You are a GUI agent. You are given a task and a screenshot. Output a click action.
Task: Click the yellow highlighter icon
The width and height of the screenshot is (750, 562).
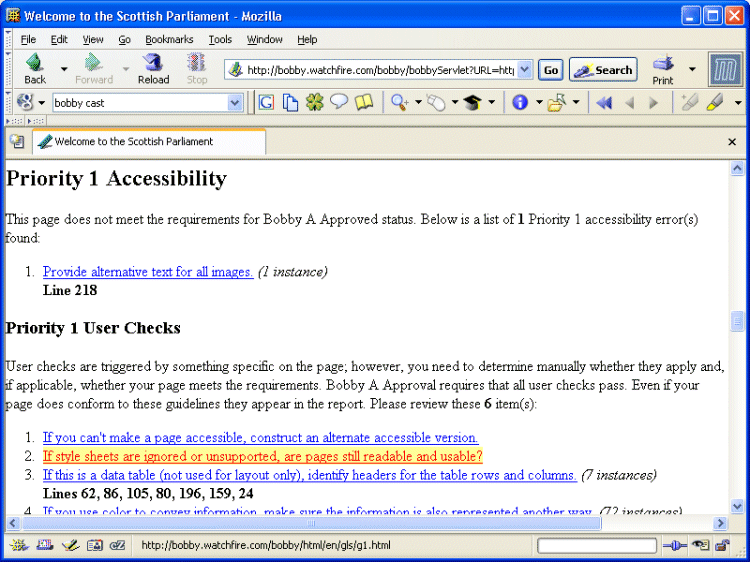point(715,102)
